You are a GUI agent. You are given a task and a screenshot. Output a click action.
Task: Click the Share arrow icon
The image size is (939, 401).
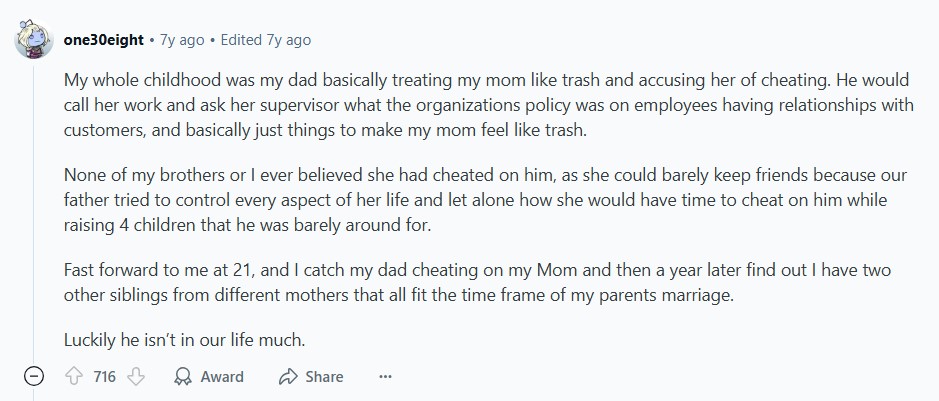click(x=288, y=377)
